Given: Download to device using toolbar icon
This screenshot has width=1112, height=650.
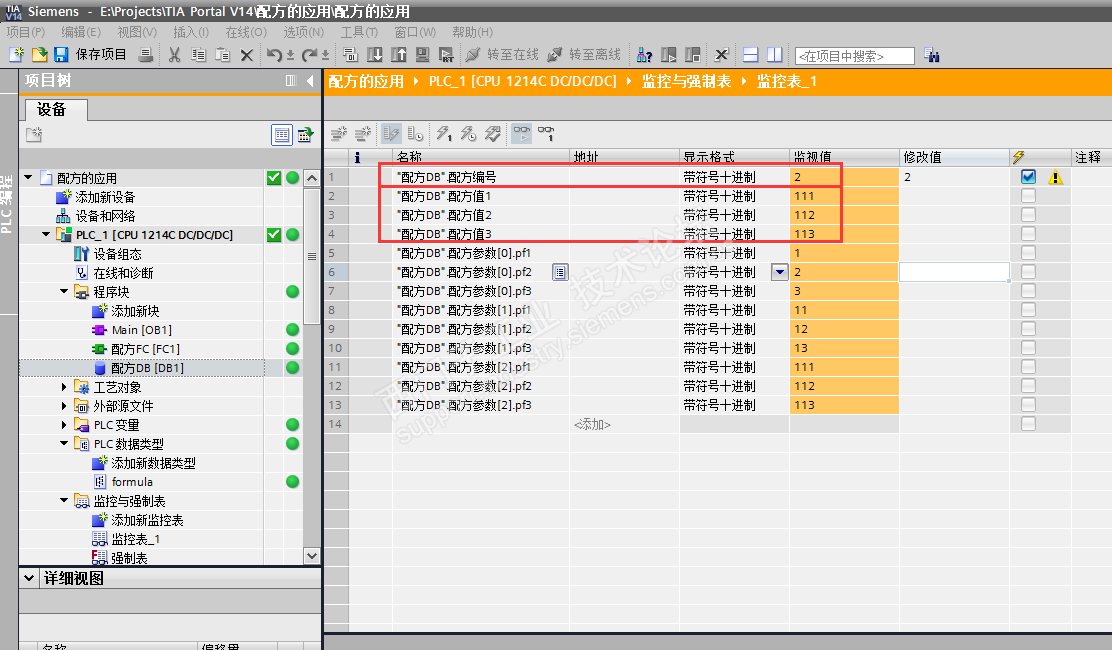Looking at the screenshot, I should pos(374,55).
